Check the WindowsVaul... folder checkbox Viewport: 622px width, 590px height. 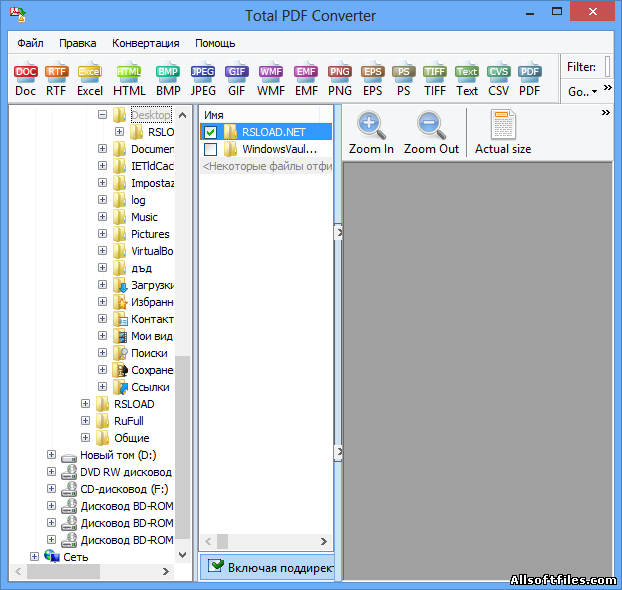(210, 150)
